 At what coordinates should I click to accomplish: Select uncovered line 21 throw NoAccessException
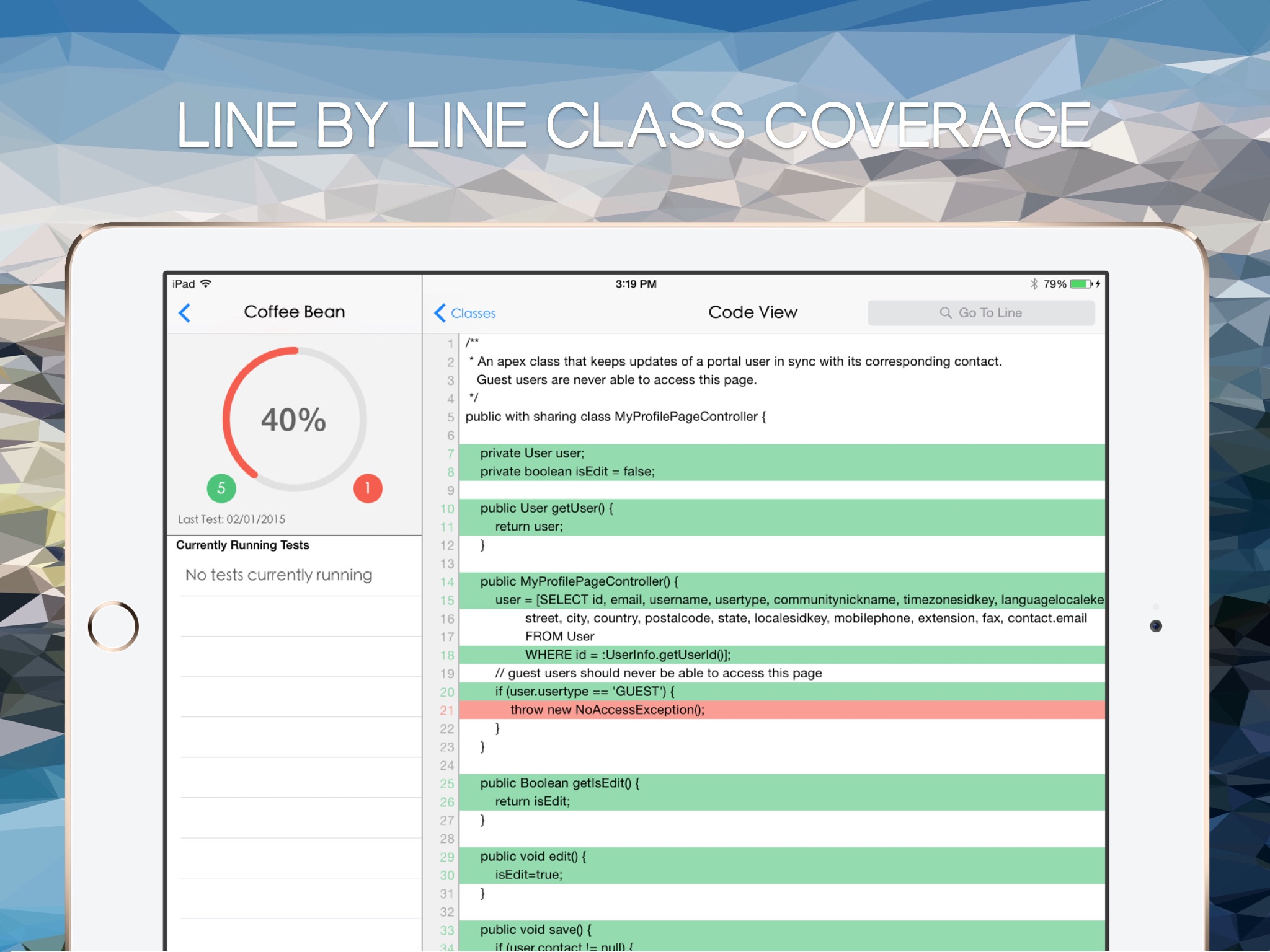pyautogui.click(x=607, y=710)
